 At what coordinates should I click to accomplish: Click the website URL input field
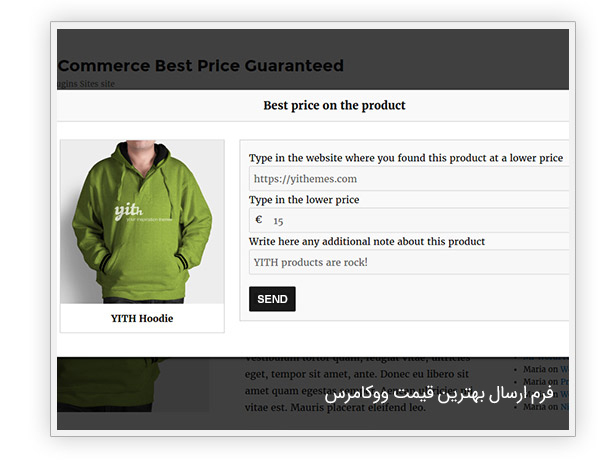click(x=408, y=179)
